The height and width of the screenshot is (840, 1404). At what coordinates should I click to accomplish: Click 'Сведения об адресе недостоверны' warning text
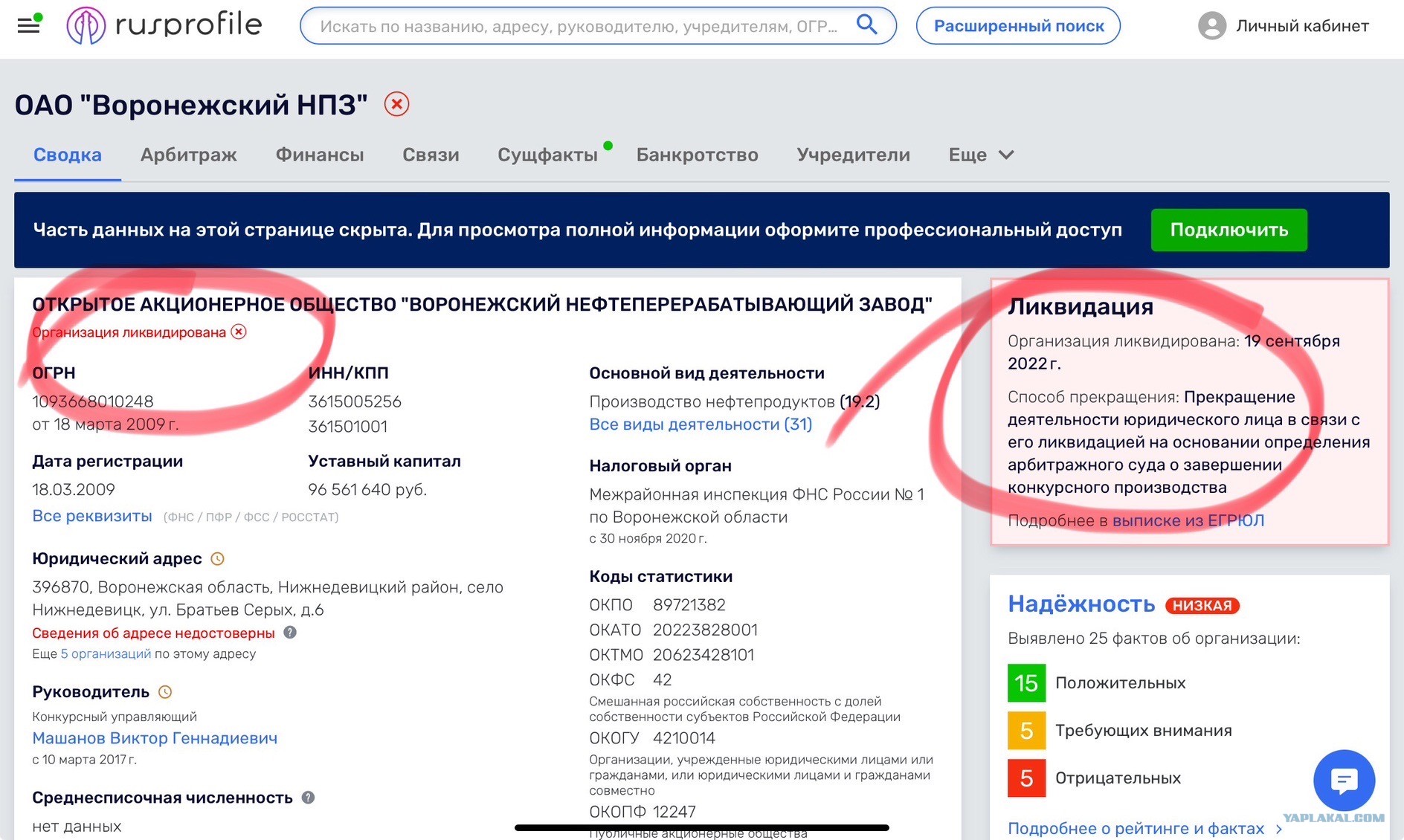(x=153, y=633)
